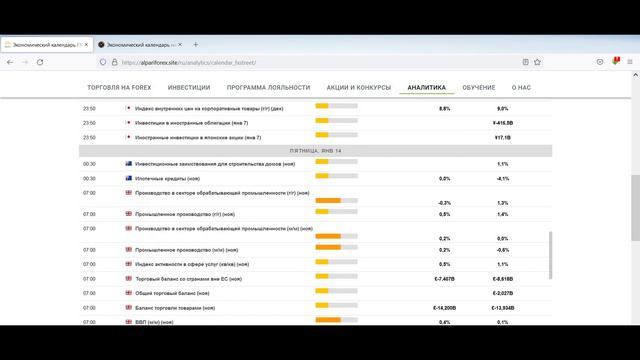Open event Инвестиции в иностранные облигации
Screen dimensions: 640x360
pyautogui.click(x=191, y=123)
